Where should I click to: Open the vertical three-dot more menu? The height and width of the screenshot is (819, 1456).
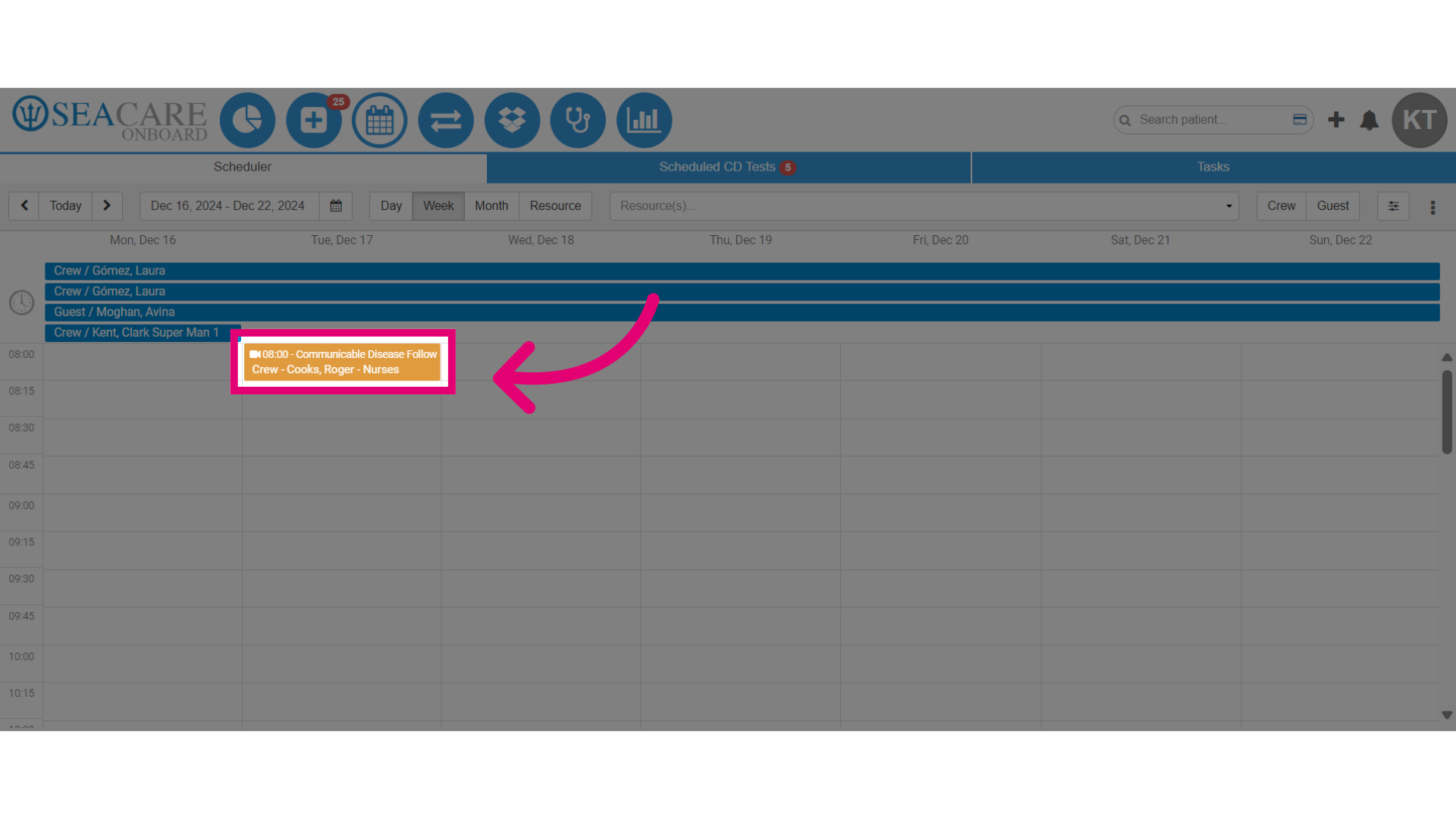pos(1432,207)
